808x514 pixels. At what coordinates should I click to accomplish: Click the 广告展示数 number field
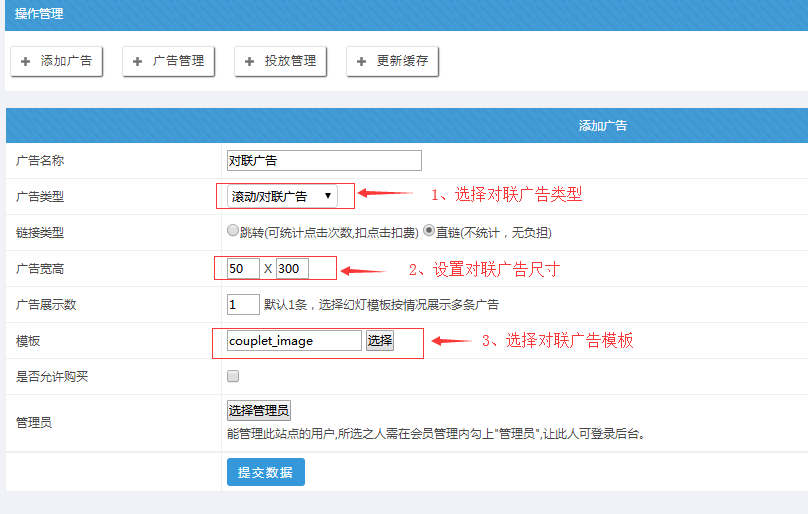click(x=243, y=304)
